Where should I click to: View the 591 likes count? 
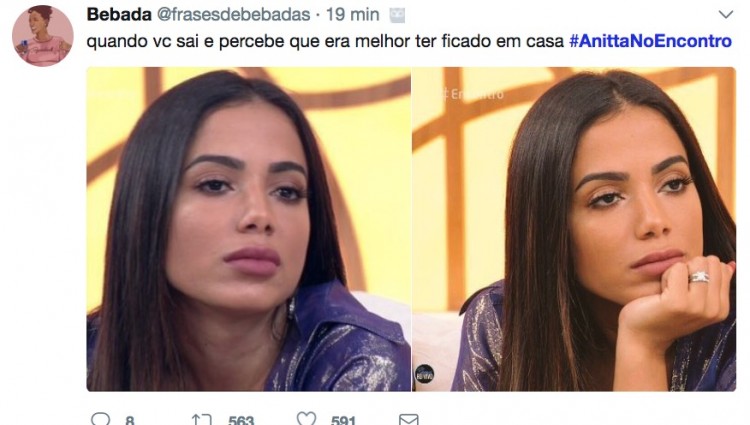343,420
